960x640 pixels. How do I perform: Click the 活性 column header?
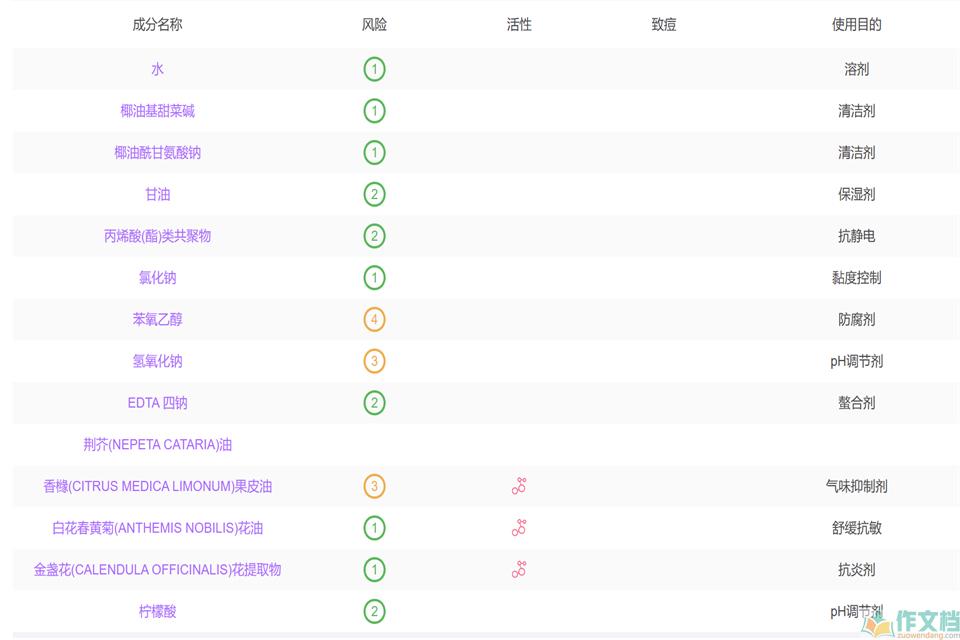pos(519,25)
